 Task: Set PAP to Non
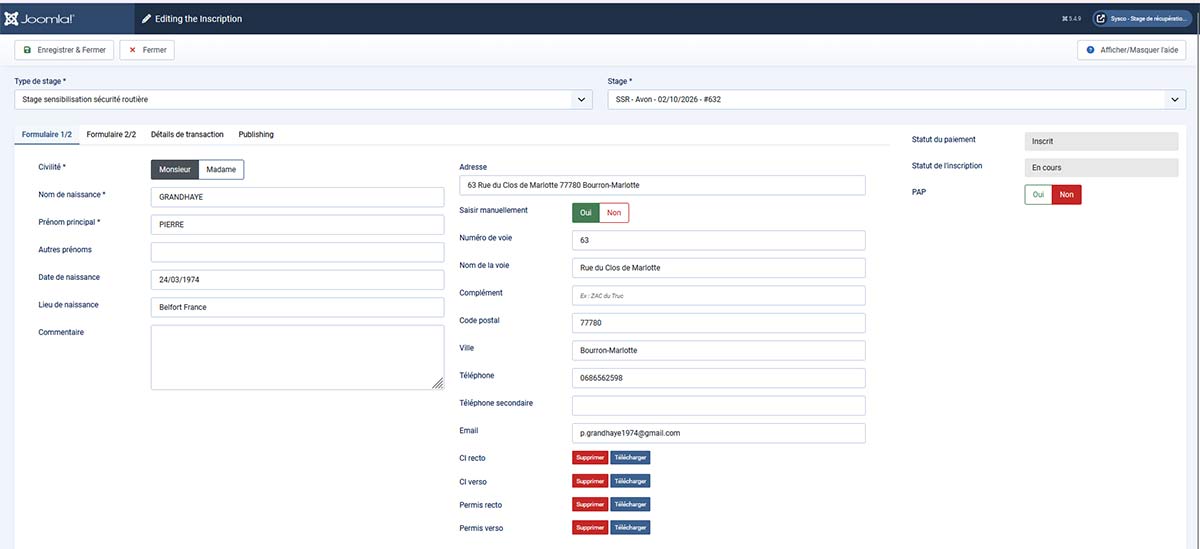(1067, 195)
